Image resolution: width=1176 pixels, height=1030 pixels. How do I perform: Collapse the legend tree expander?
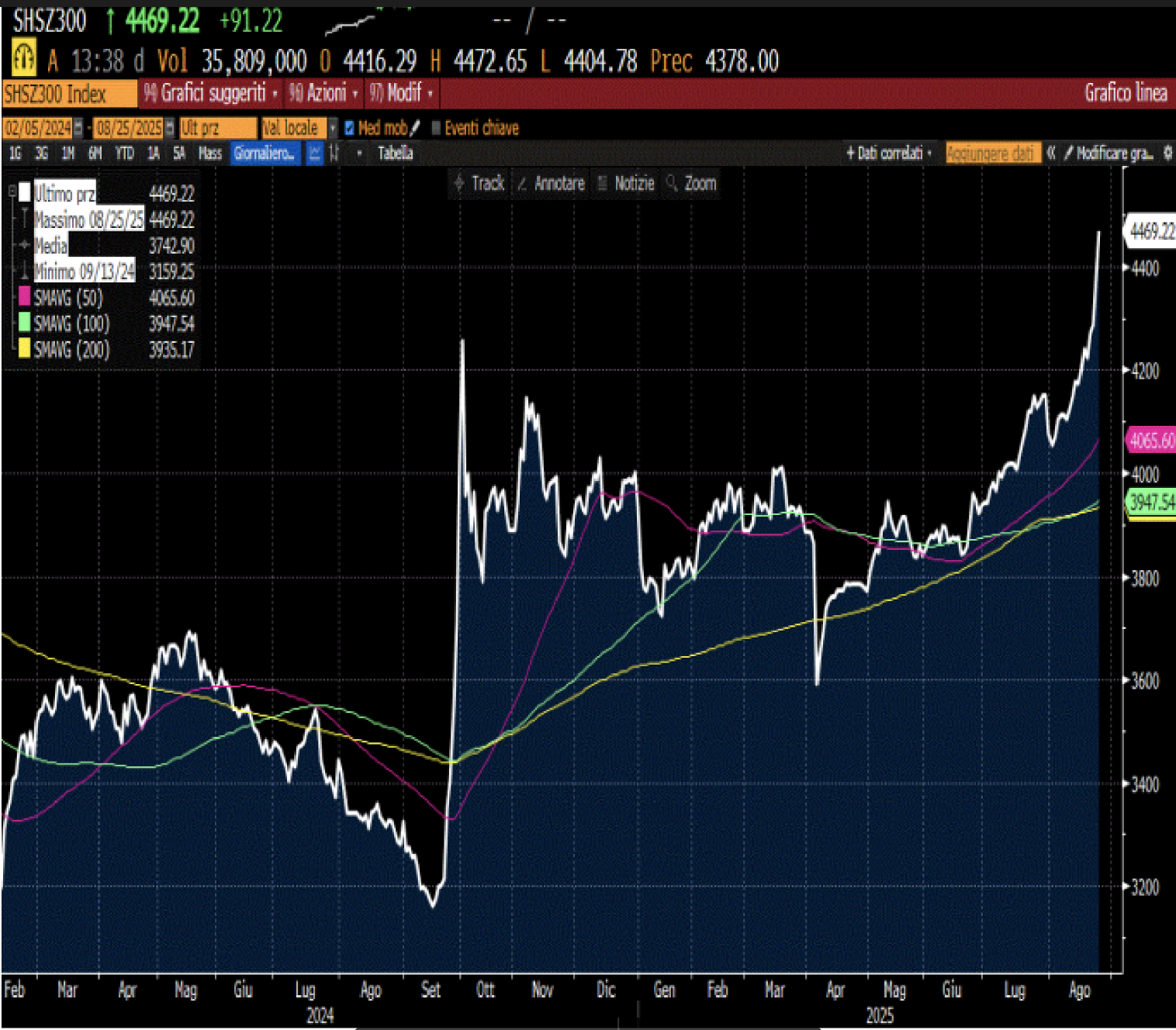pyautogui.click(x=12, y=192)
